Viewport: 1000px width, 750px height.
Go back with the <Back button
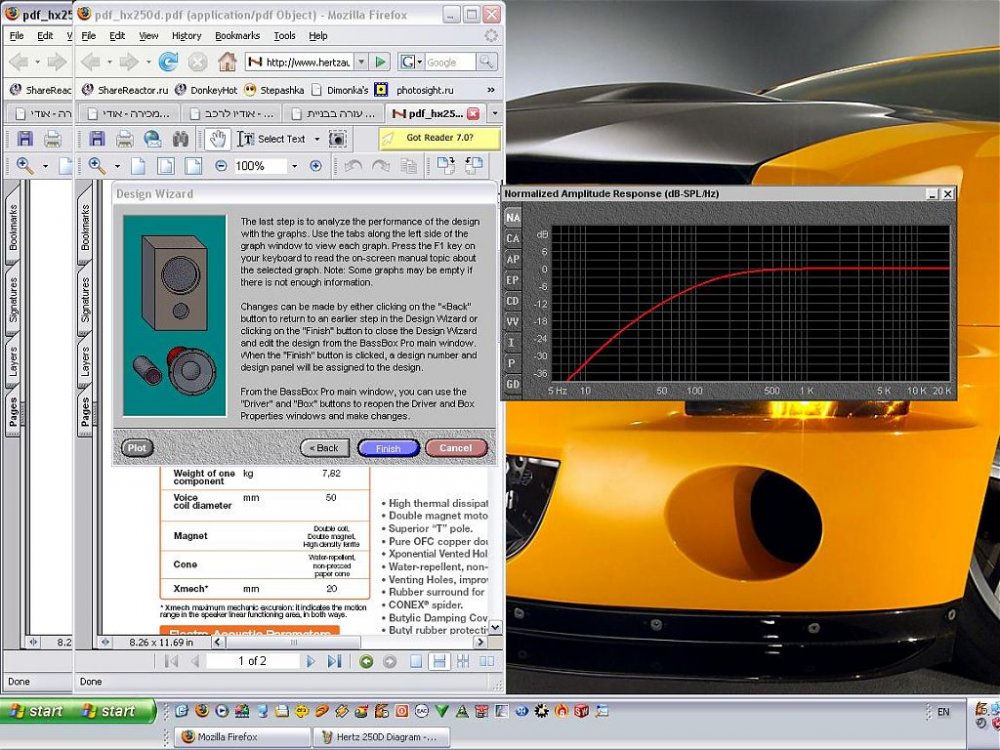pos(325,448)
